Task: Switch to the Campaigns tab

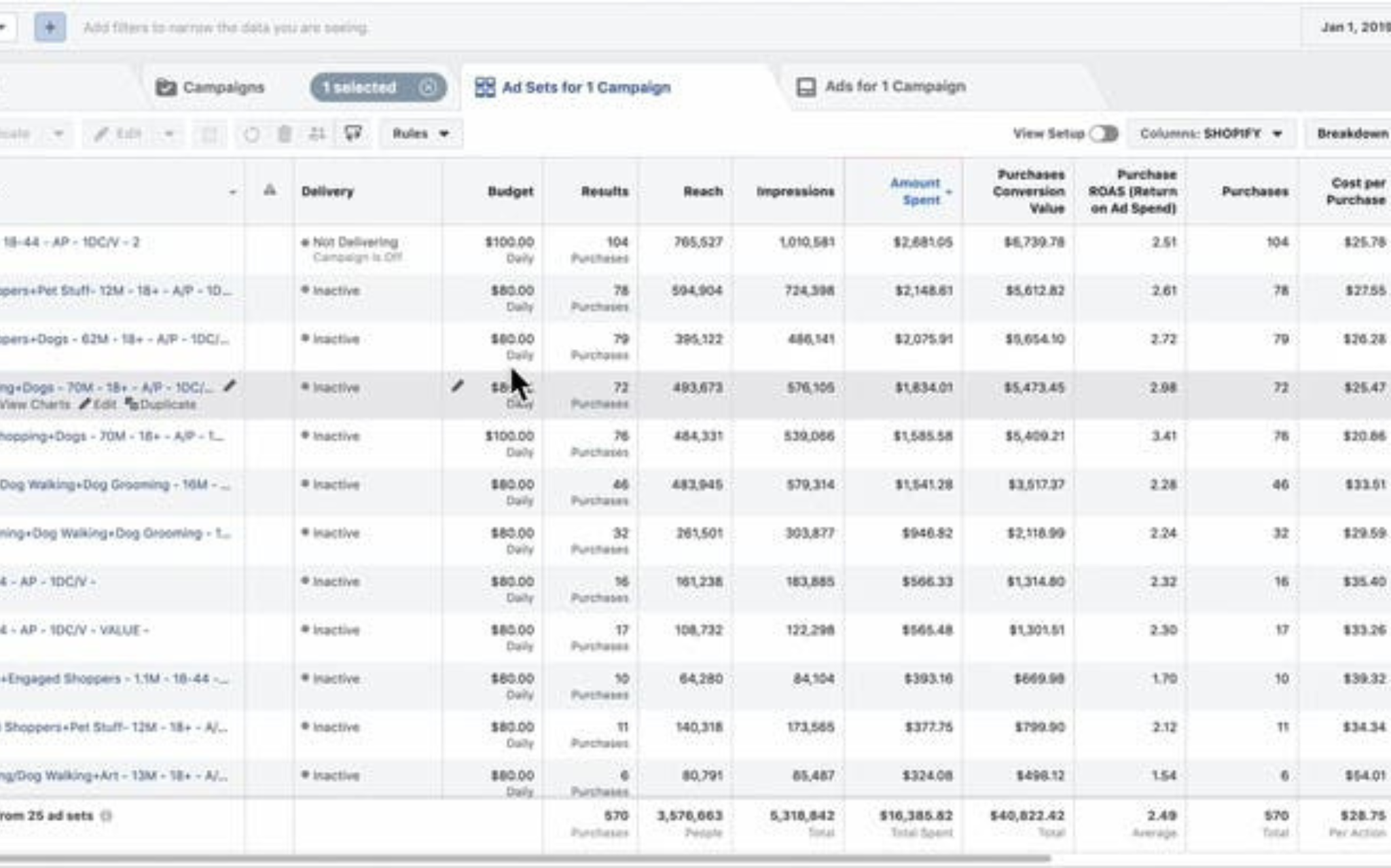Action: [x=210, y=88]
